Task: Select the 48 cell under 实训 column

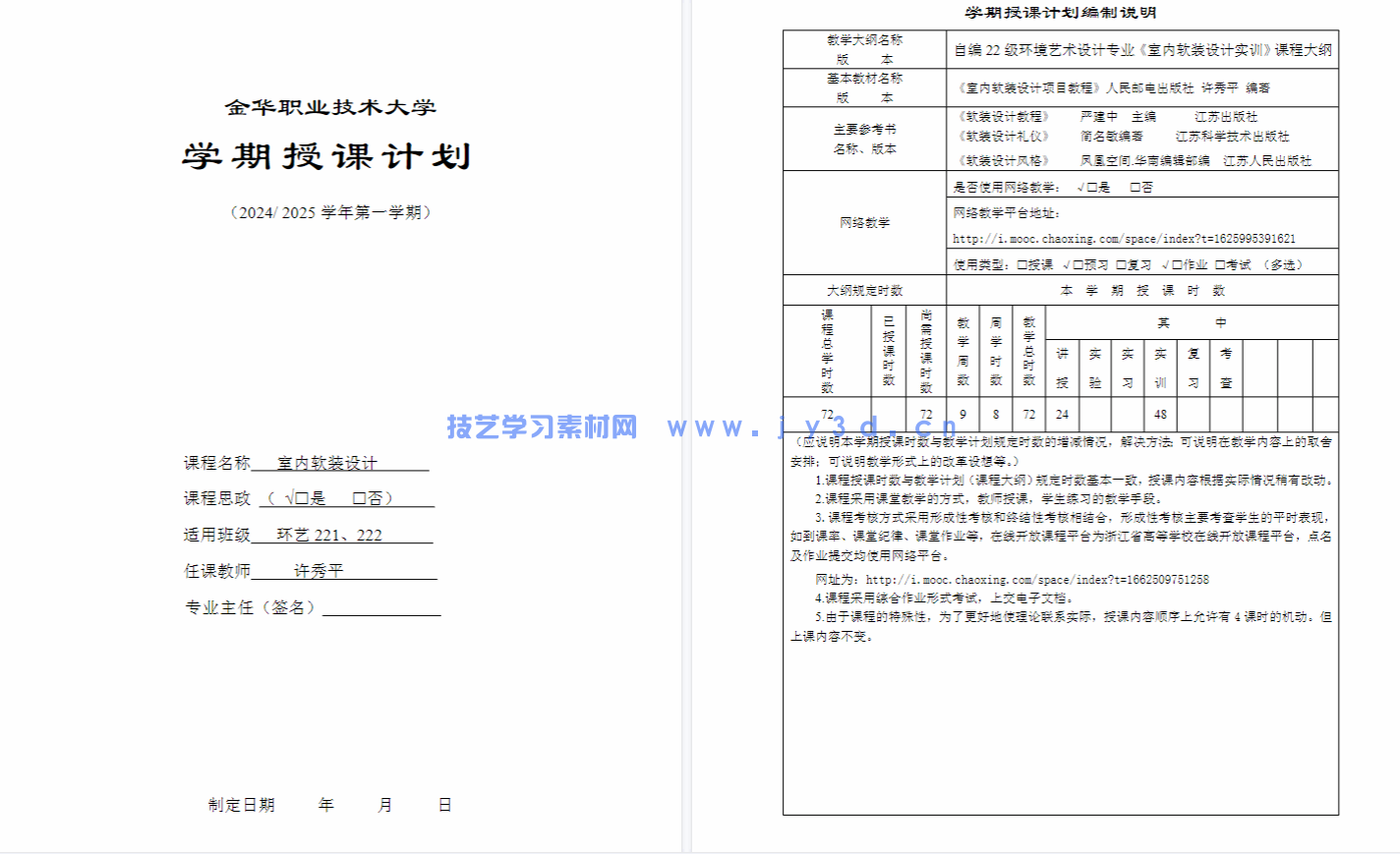Action: tap(1159, 416)
